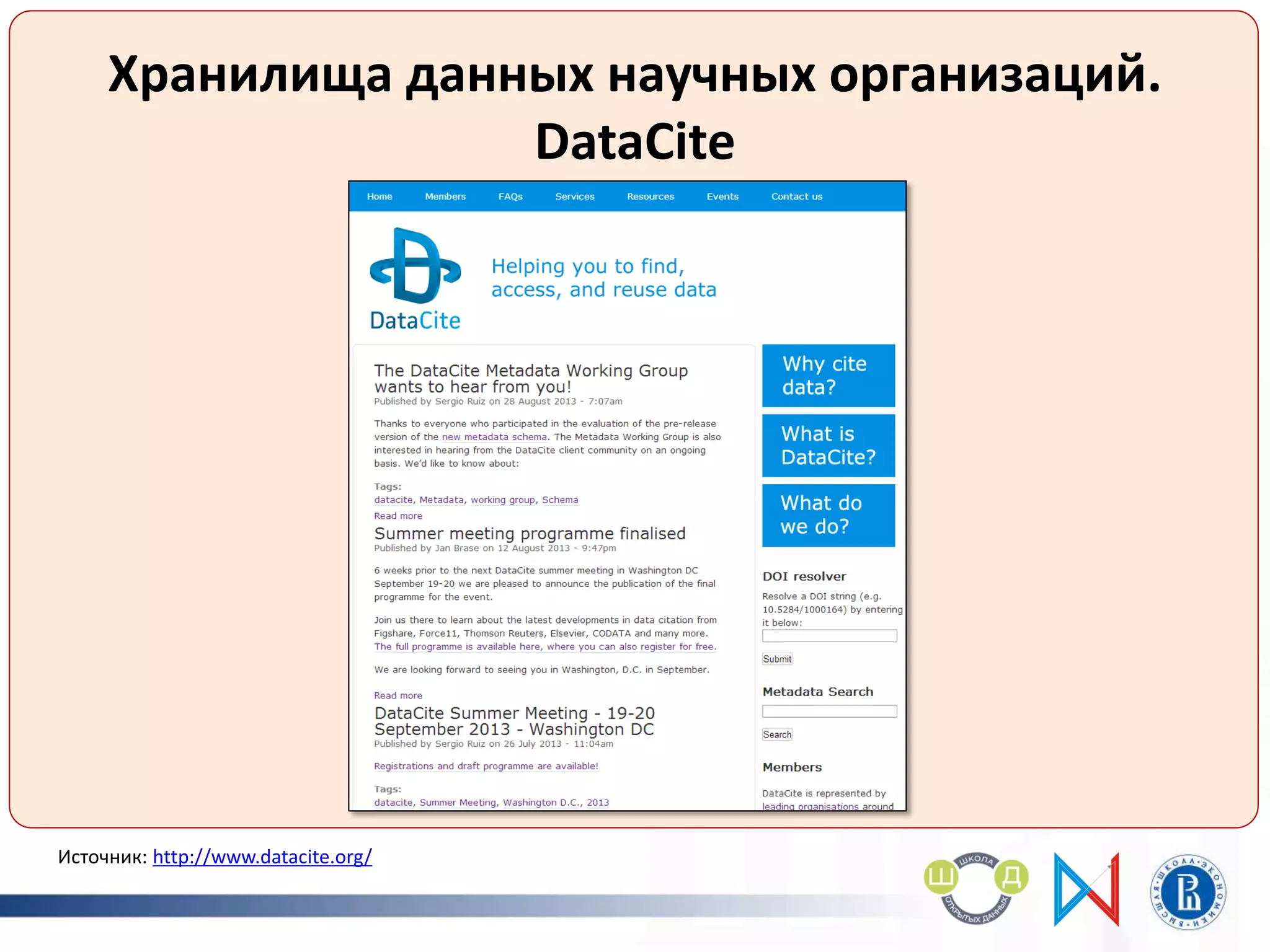1270x952 pixels.
Task: Open the Events menu item
Action: [x=722, y=196]
